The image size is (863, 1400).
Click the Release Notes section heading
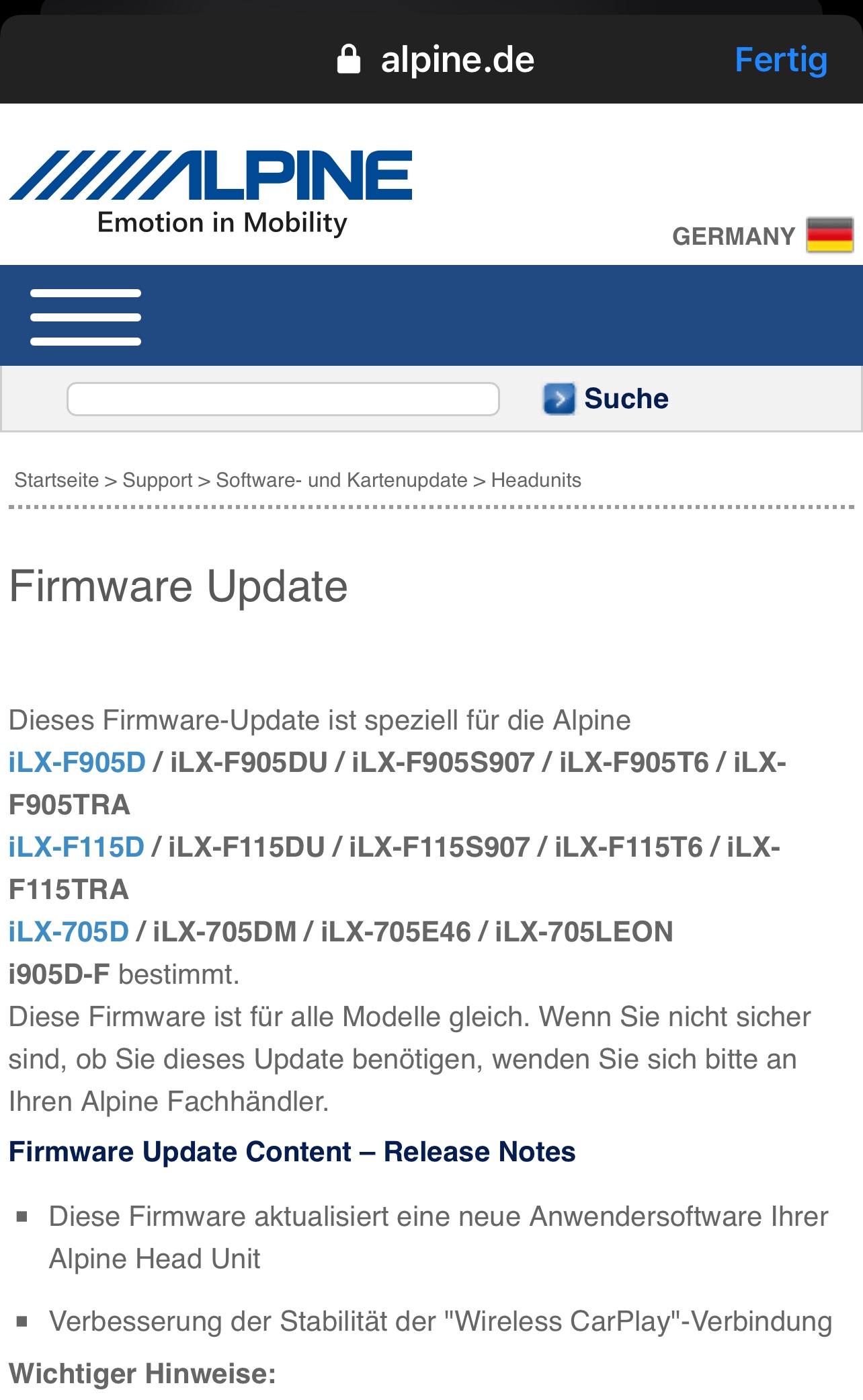click(x=292, y=1152)
